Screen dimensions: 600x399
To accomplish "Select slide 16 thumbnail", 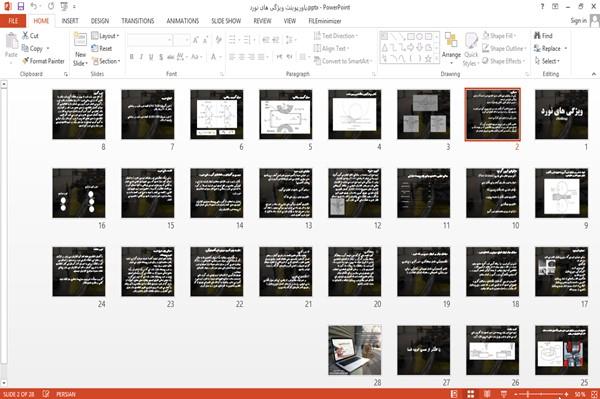I will pos(79,193).
